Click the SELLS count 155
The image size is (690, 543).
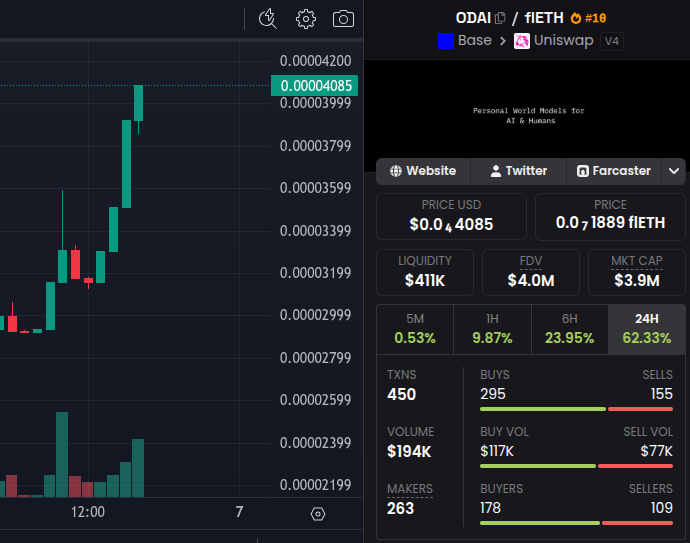(661, 394)
